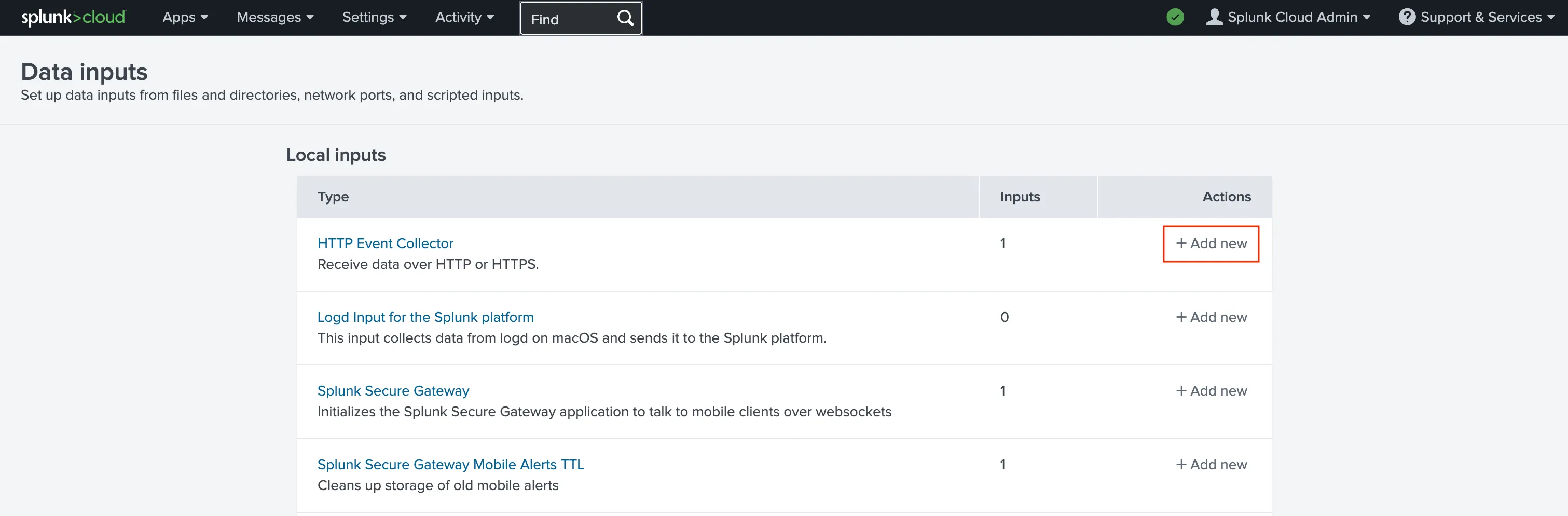Expand the Messages dropdown
Image resolution: width=1568 pixels, height=516 pixels.
(274, 17)
